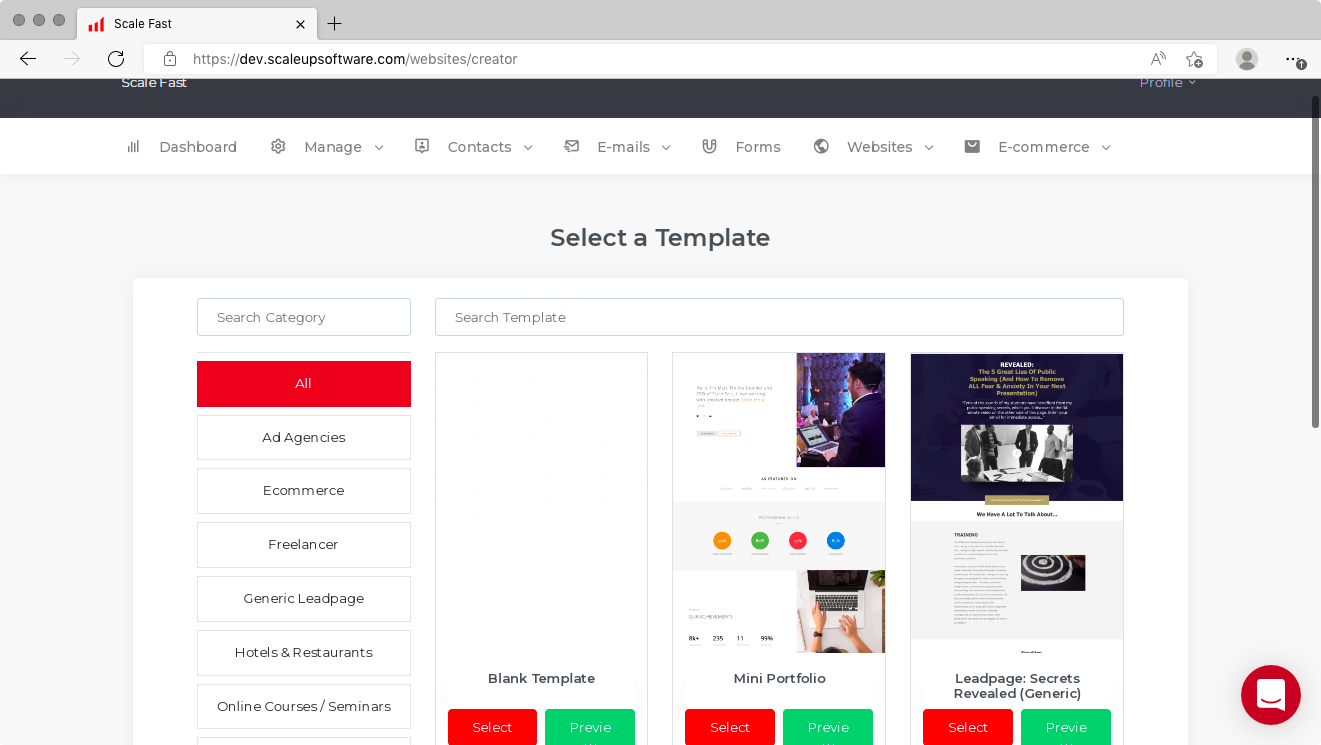Click the Websites globe icon
The image size is (1321, 745).
821,146
